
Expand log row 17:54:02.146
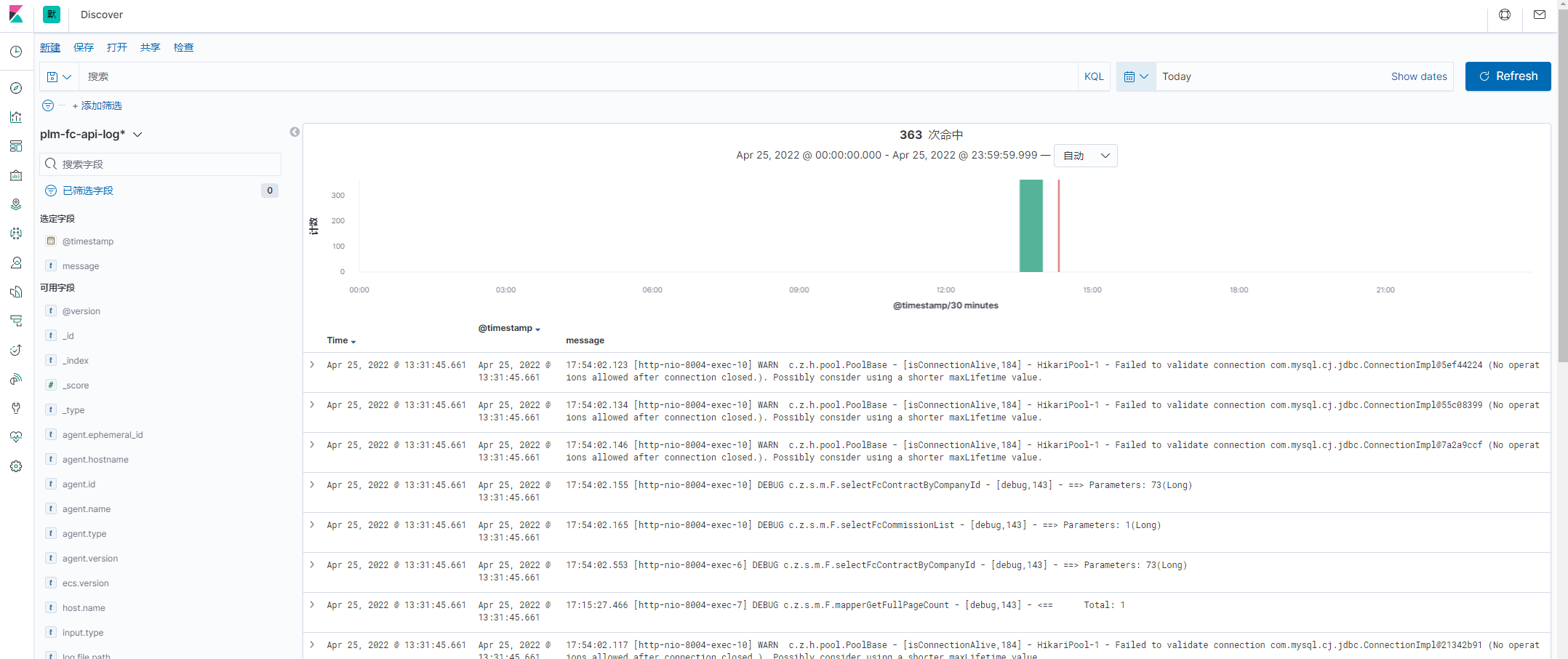coord(312,445)
